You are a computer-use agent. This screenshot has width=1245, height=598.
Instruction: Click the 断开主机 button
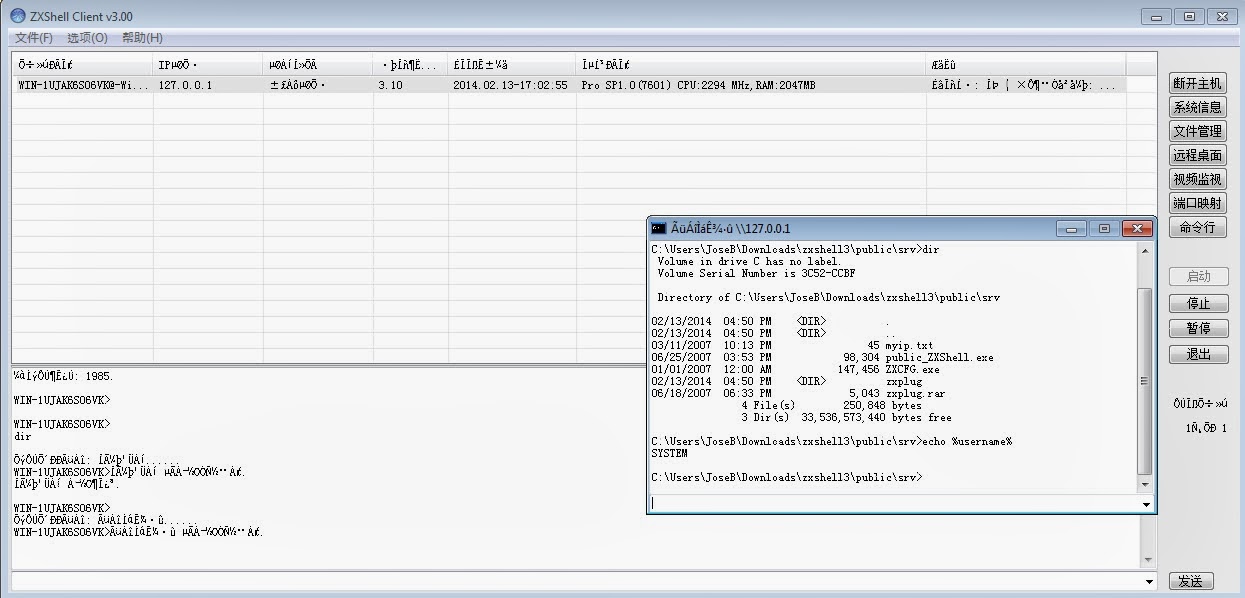[x=1197, y=84]
